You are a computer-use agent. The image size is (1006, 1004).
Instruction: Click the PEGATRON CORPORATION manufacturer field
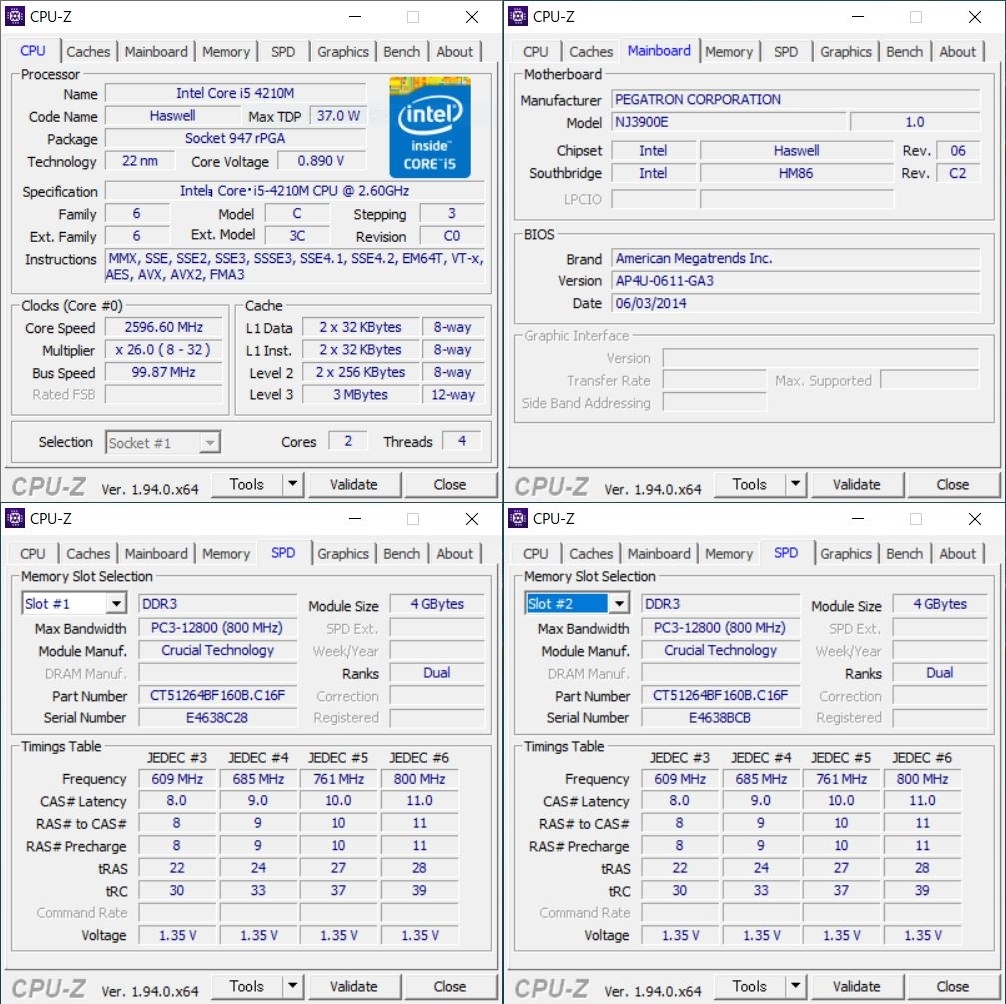796,99
